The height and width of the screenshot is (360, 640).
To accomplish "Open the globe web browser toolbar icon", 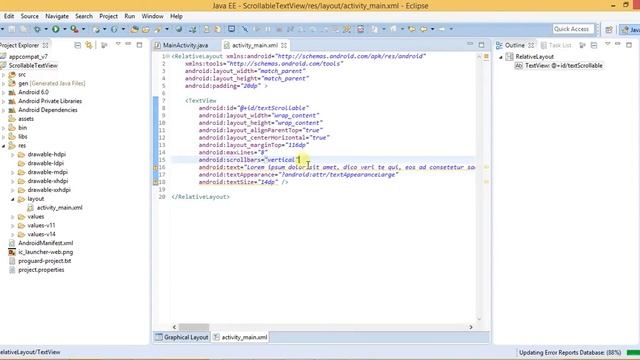I will click(x=179, y=29).
